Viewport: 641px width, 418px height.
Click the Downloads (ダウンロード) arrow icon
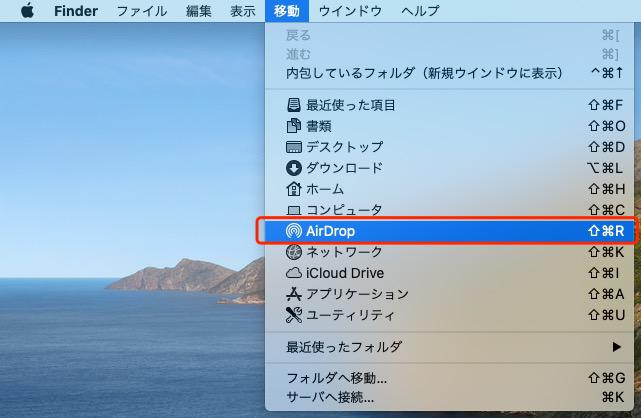pos(293,168)
